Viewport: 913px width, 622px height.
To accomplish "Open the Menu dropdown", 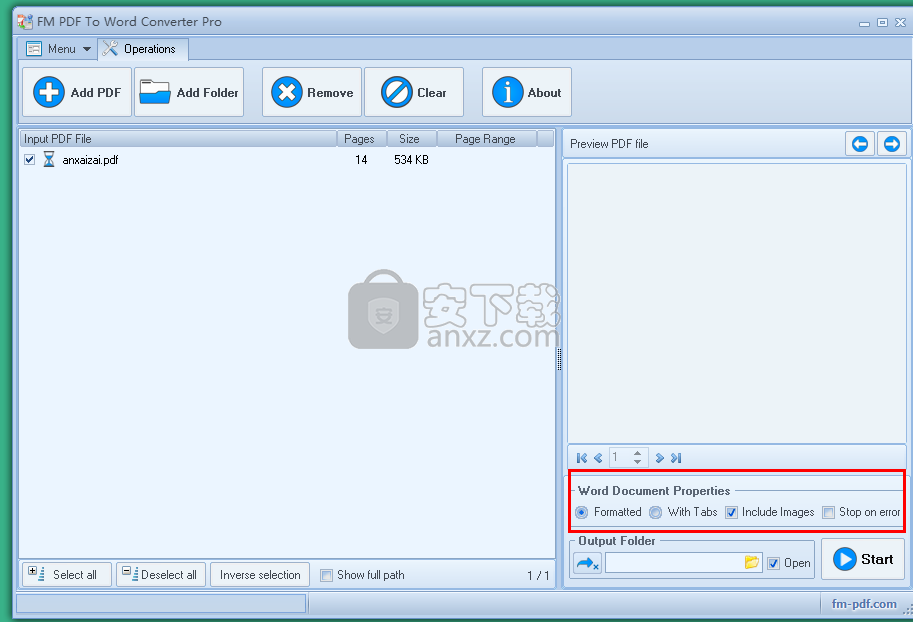I will click(x=58, y=49).
